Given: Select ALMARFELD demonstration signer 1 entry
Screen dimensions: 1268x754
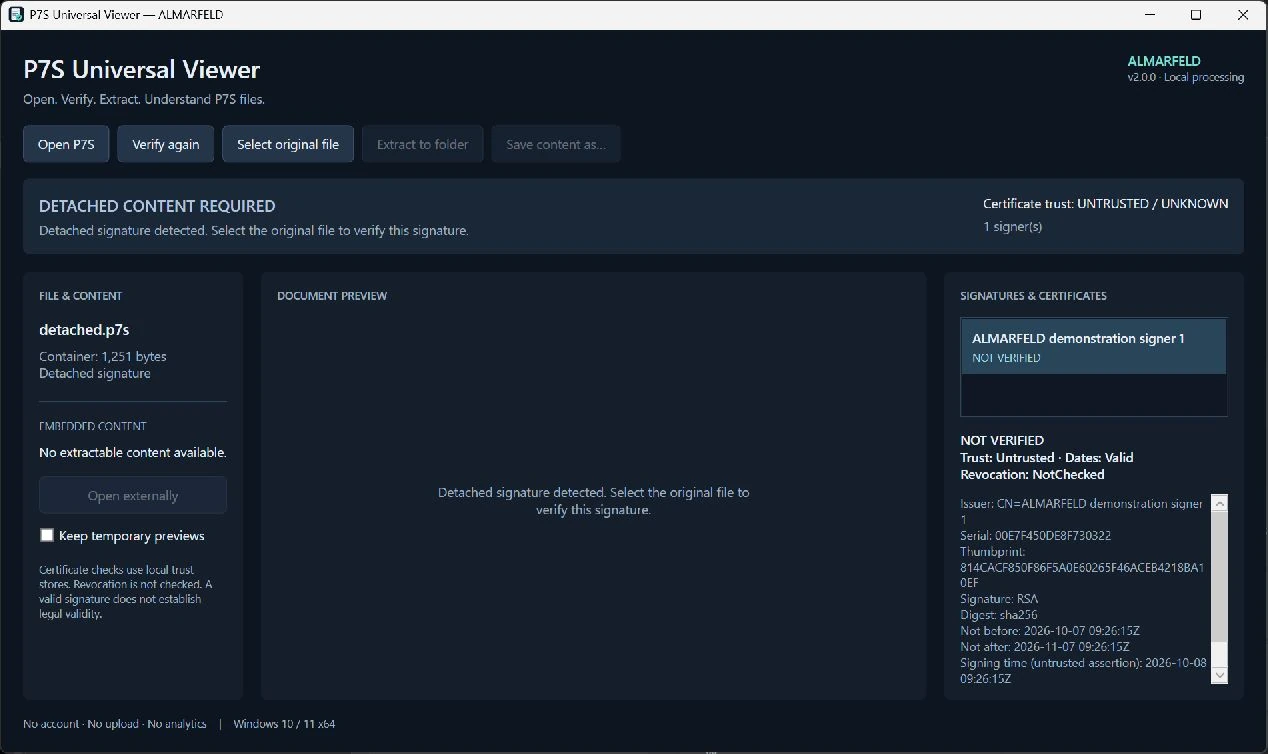Looking at the screenshot, I should tap(1094, 346).
